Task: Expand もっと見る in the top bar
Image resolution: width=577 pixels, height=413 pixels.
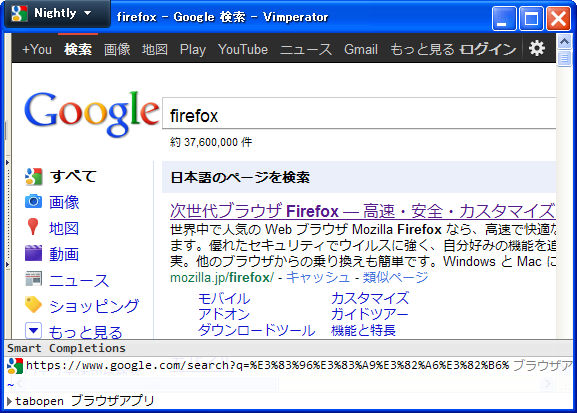Action: pos(422,49)
